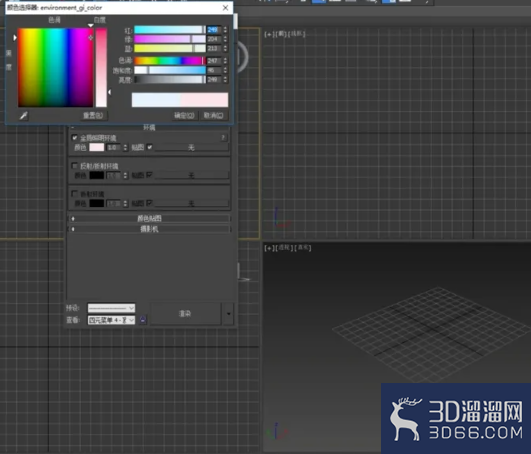The image size is (531, 454).
Task: Lock the render view with the lock icon
Action: tap(143, 320)
